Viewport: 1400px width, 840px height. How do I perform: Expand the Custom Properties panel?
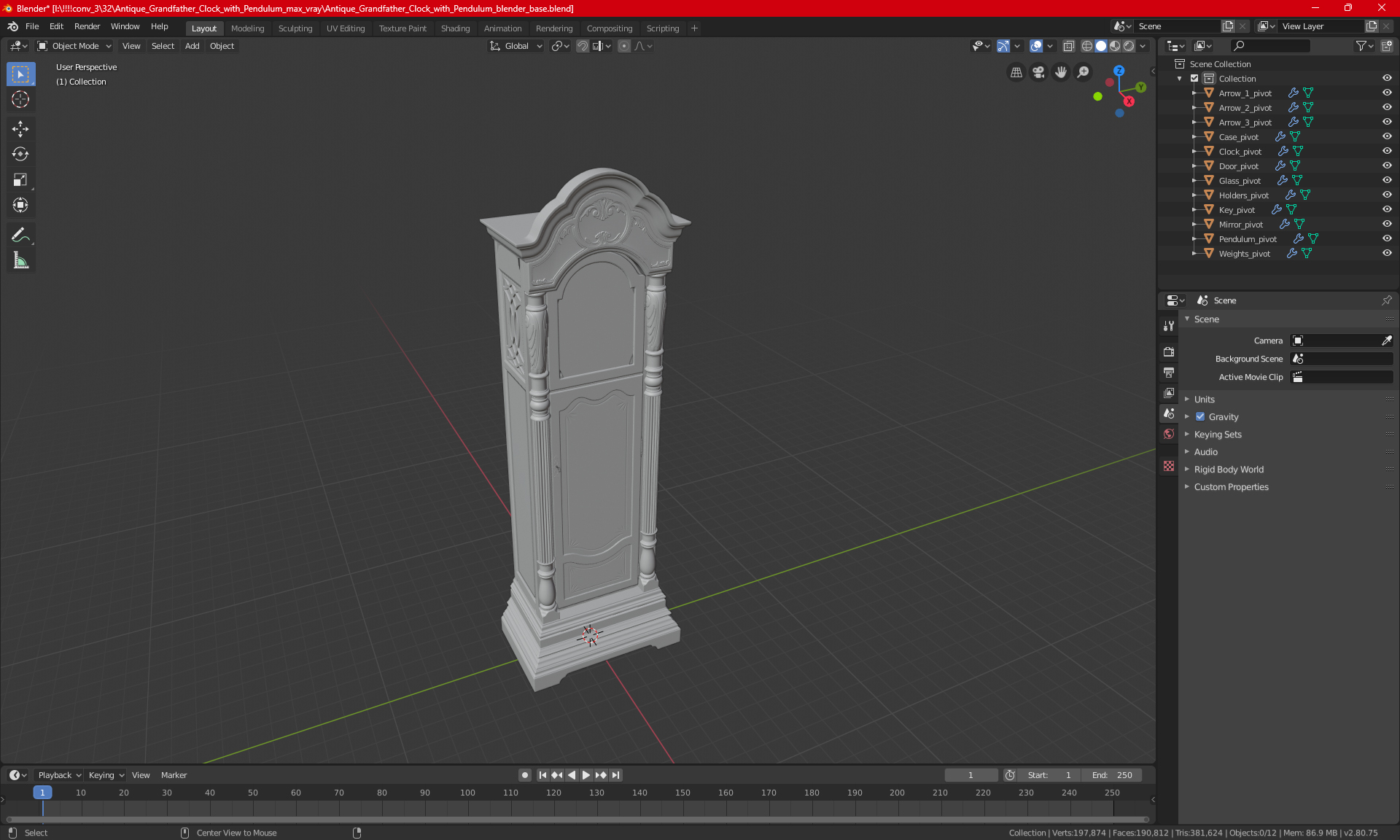pyautogui.click(x=1231, y=487)
